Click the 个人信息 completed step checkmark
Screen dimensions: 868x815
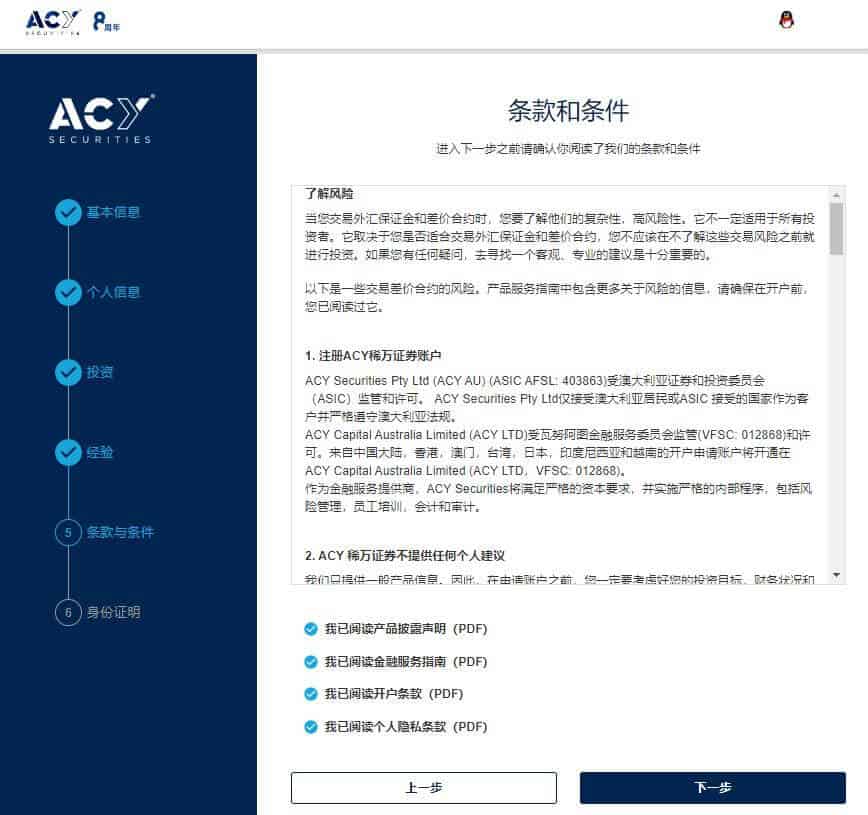69,292
